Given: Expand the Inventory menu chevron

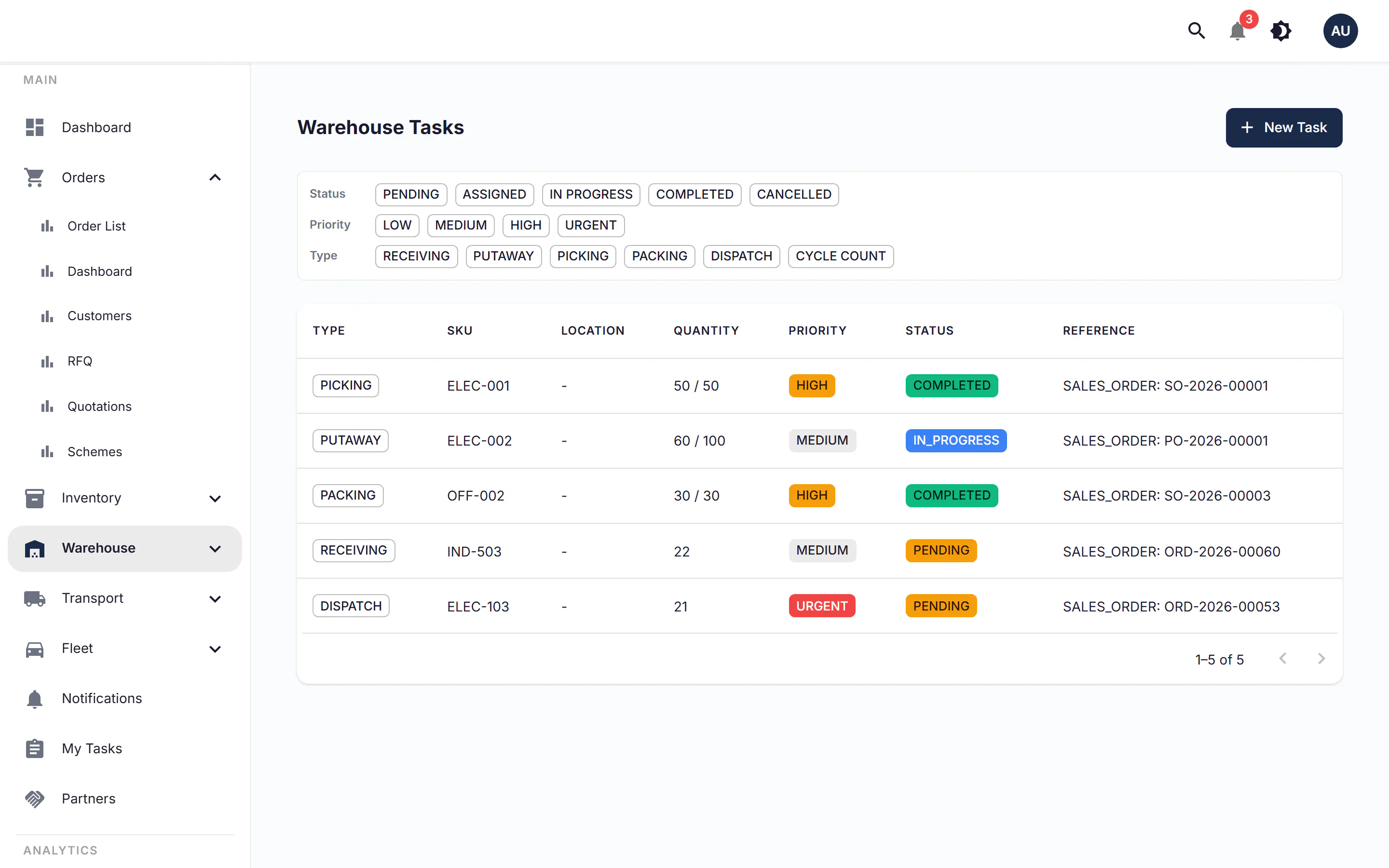Looking at the screenshot, I should pyautogui.click(x=215, y=498).
